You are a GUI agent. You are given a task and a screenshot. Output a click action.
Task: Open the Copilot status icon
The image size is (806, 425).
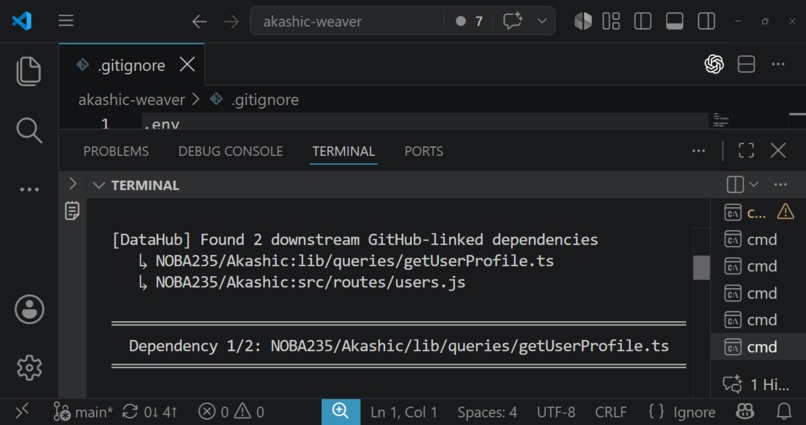(745, 412)
